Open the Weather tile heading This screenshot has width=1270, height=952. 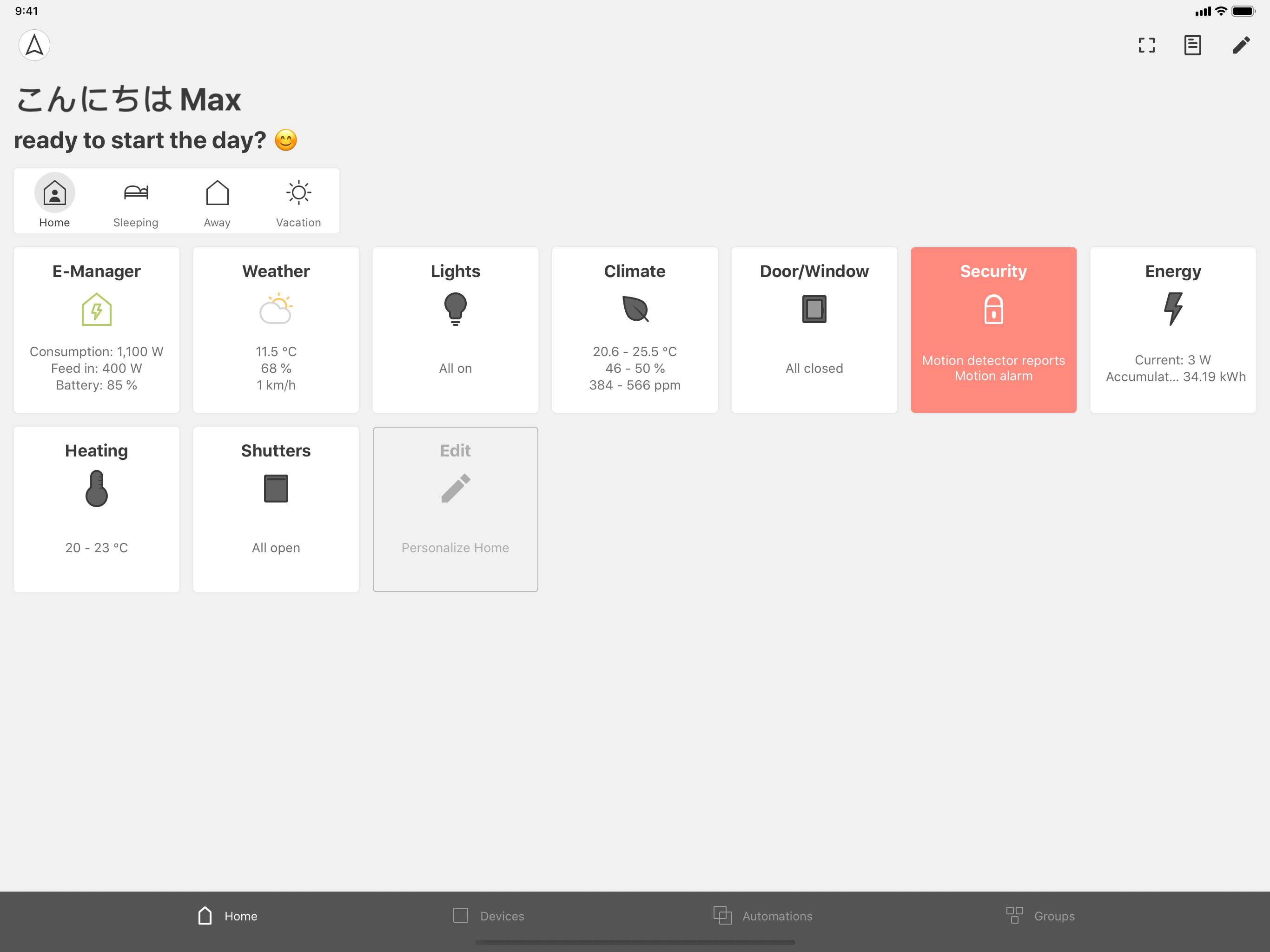pyautogui.click(x=276, y=271)
